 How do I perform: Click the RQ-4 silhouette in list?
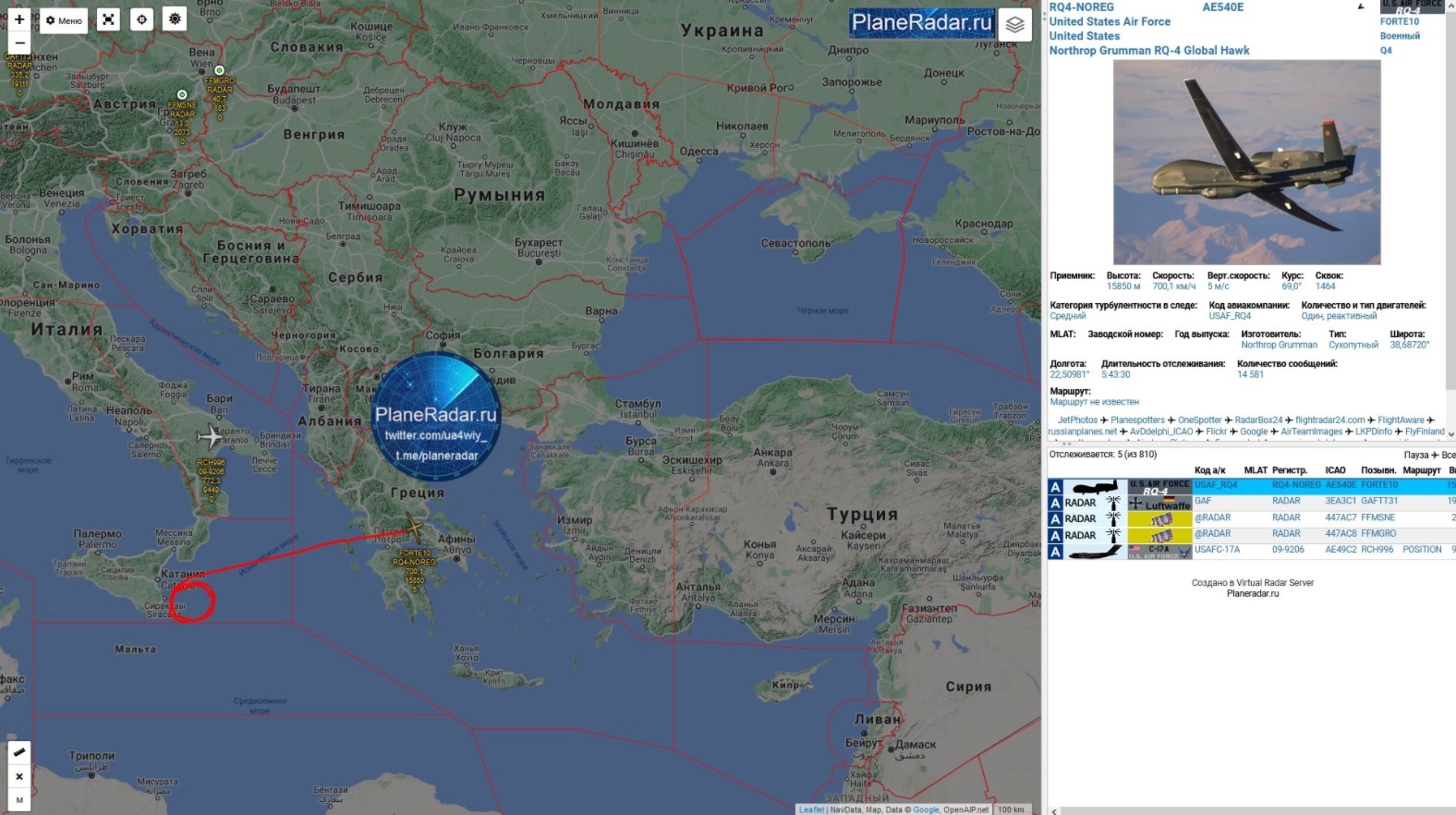[x=1095, y=486]
